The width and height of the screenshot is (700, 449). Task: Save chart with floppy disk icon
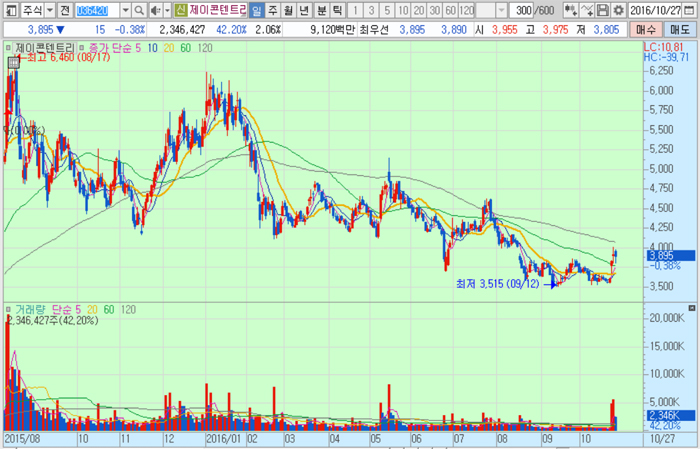(603, 10)
